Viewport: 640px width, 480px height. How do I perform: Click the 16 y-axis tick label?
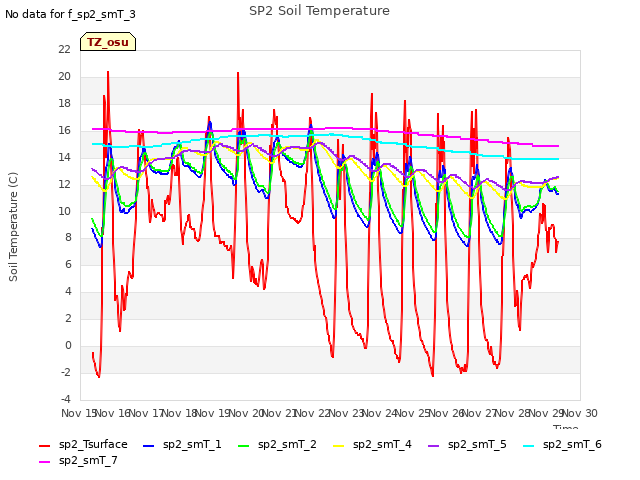coord(64,130)
